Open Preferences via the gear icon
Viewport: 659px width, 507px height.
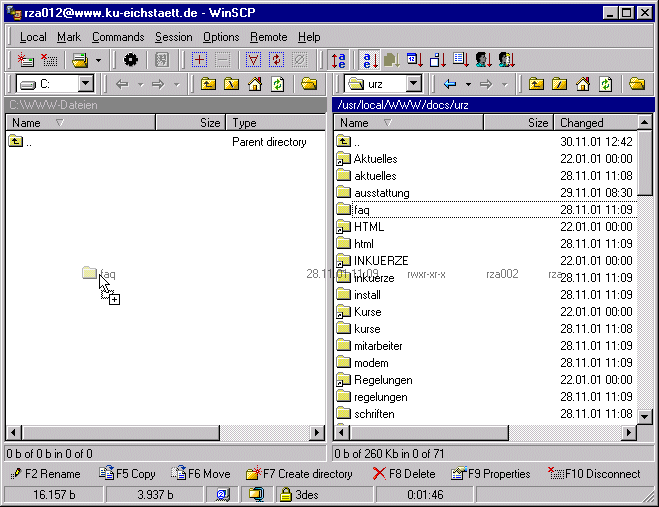[x=130, y=60]
